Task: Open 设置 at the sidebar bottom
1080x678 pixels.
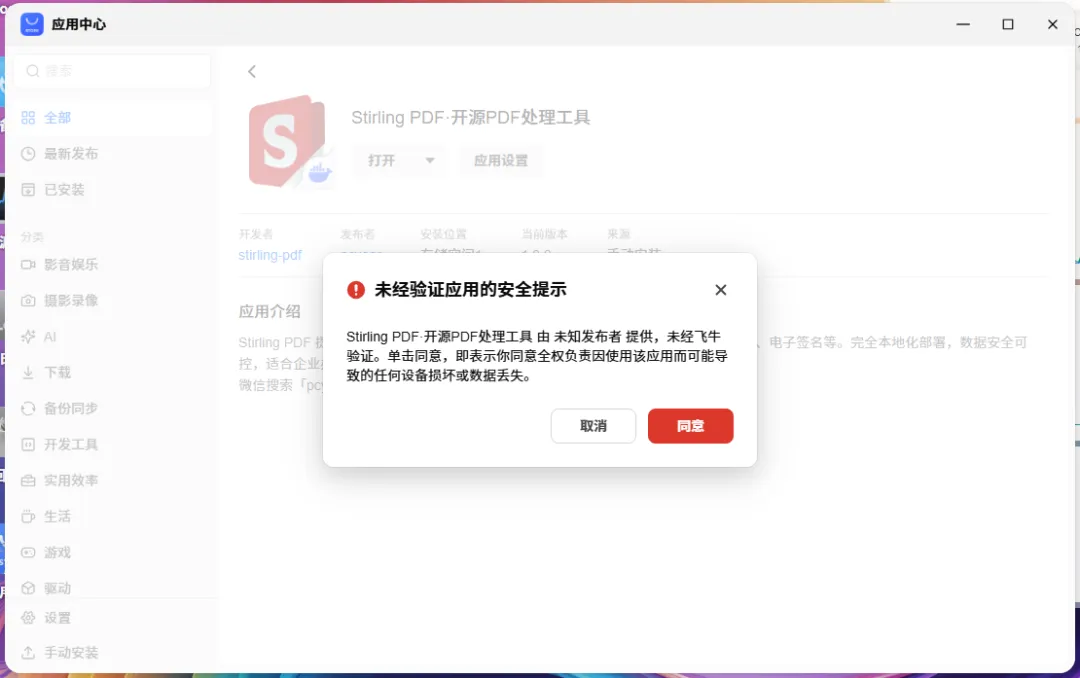Action: (x=112, y=618)
